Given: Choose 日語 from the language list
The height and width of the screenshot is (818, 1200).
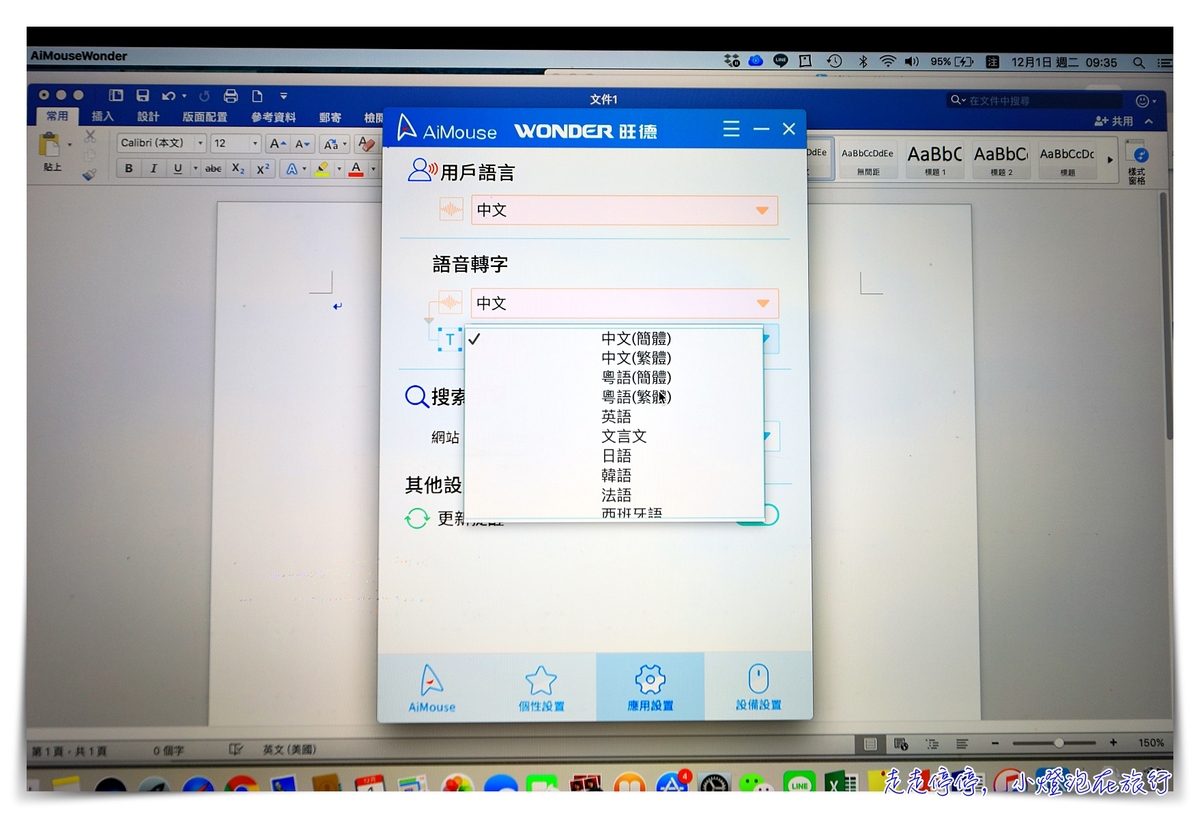Looking at the screenshot, I should 616,456.
